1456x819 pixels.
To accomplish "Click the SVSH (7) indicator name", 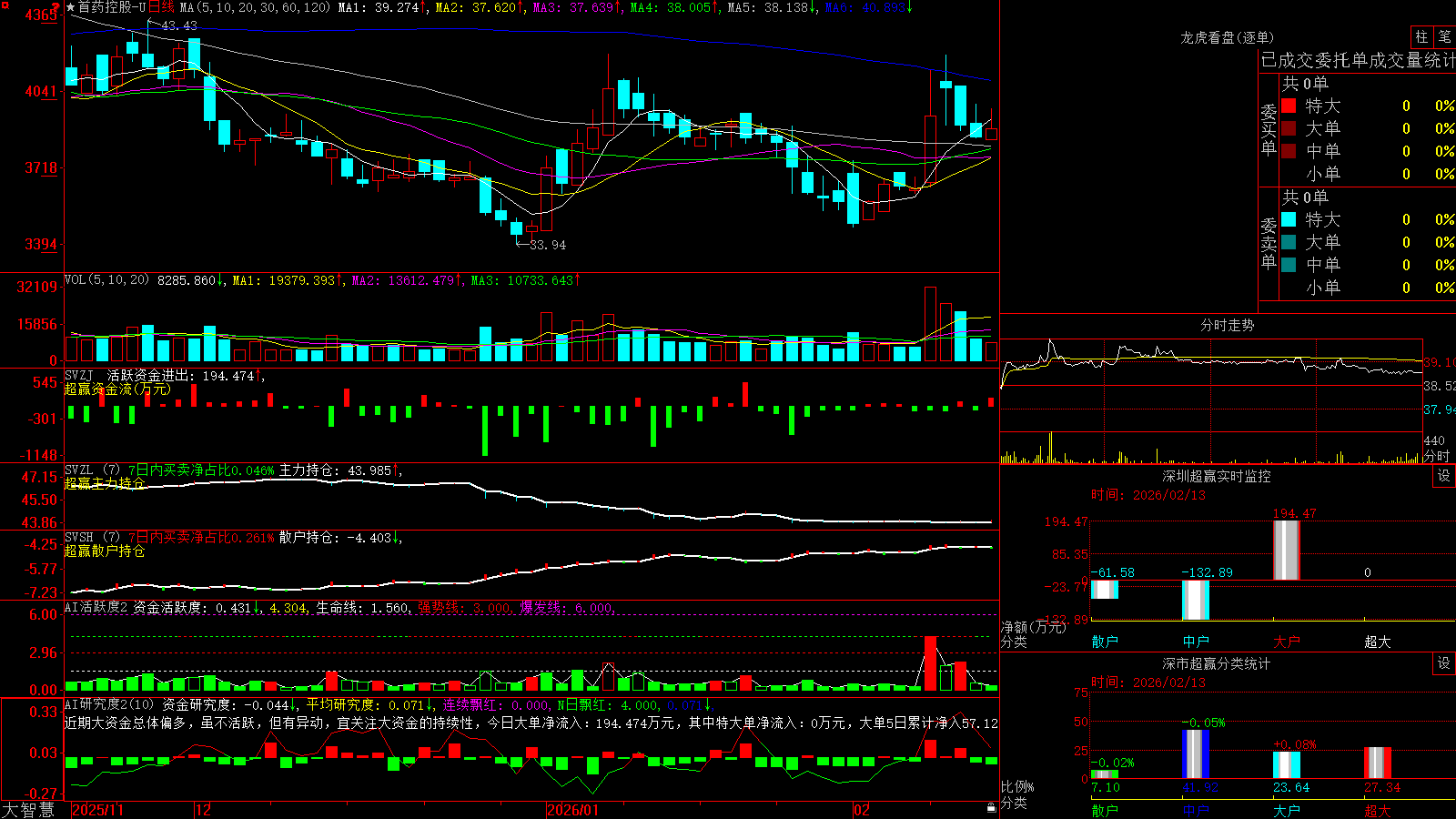I will (x=92, y=538).
